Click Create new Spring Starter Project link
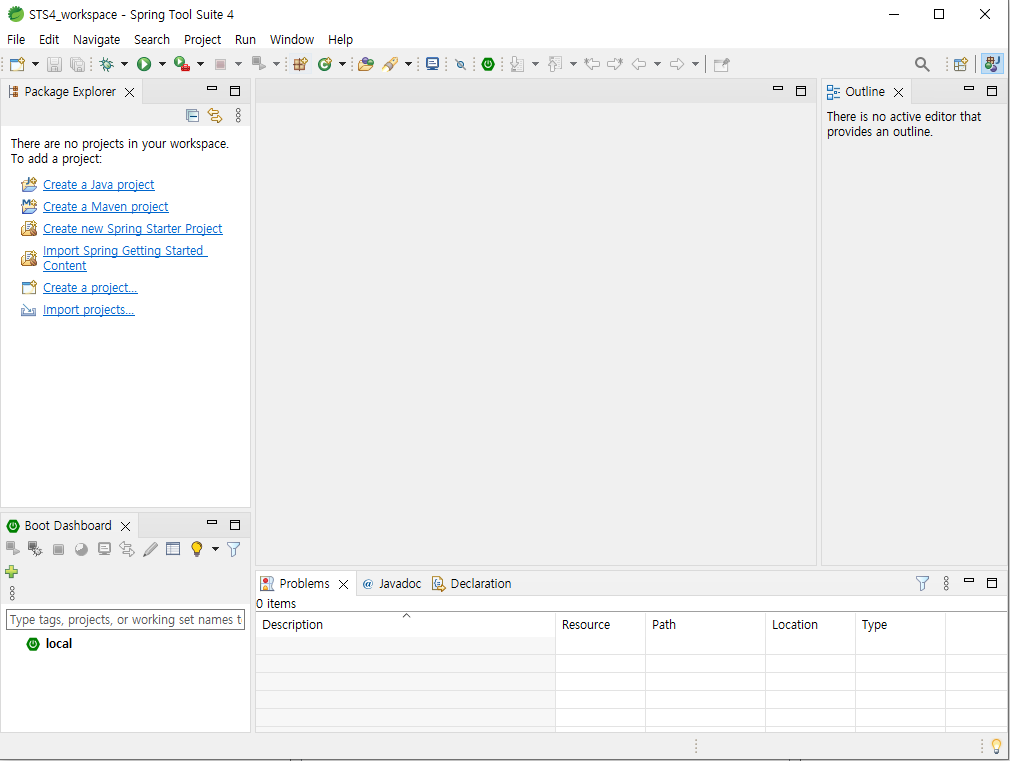 tap(133, 229)
